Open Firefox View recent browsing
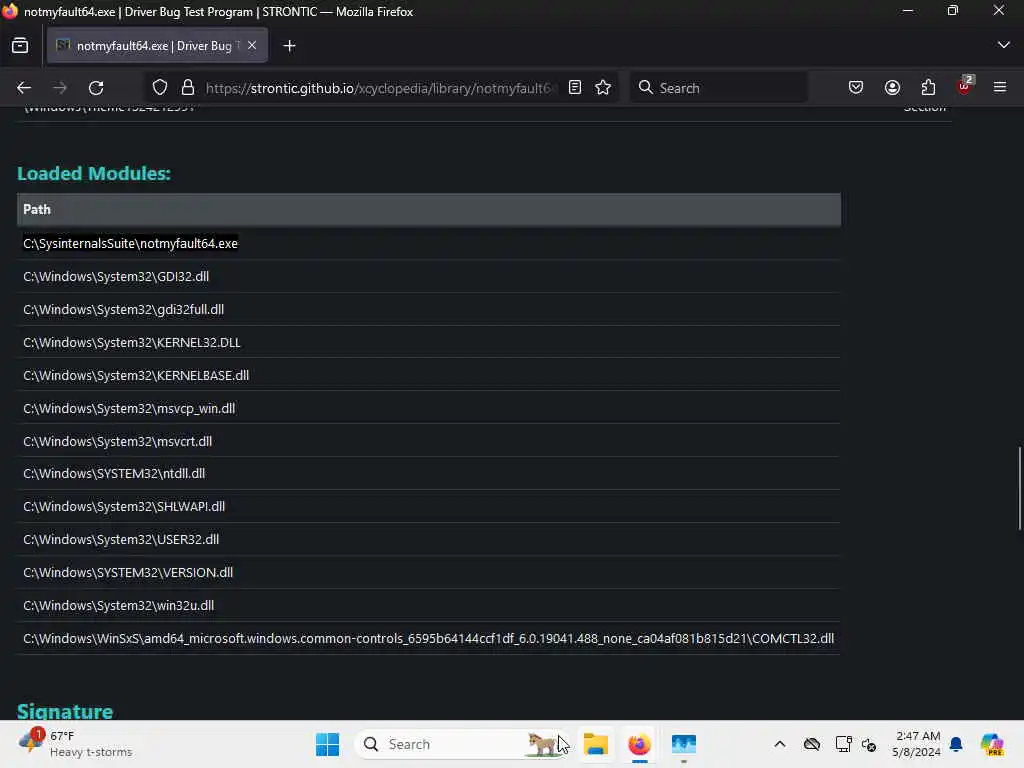This screenshot has width=1024, height=768. pyautogui.click(x=20, y=46)
